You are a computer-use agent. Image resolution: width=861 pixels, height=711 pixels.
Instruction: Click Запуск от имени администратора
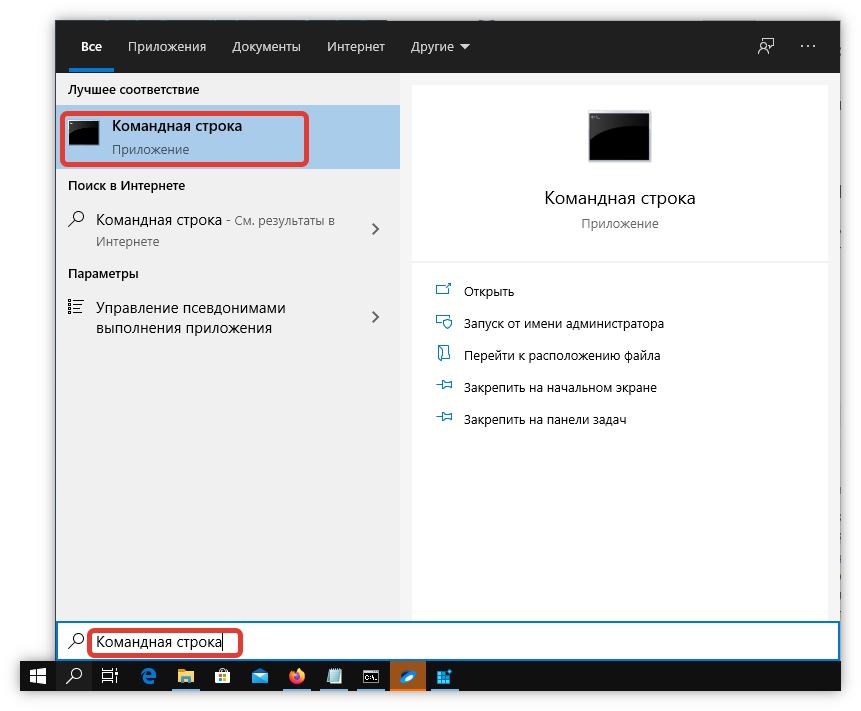[x=563, y=323]
